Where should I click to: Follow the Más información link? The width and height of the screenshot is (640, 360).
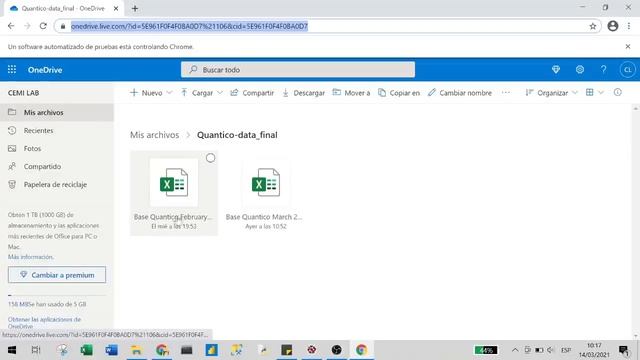pos(31,257)
